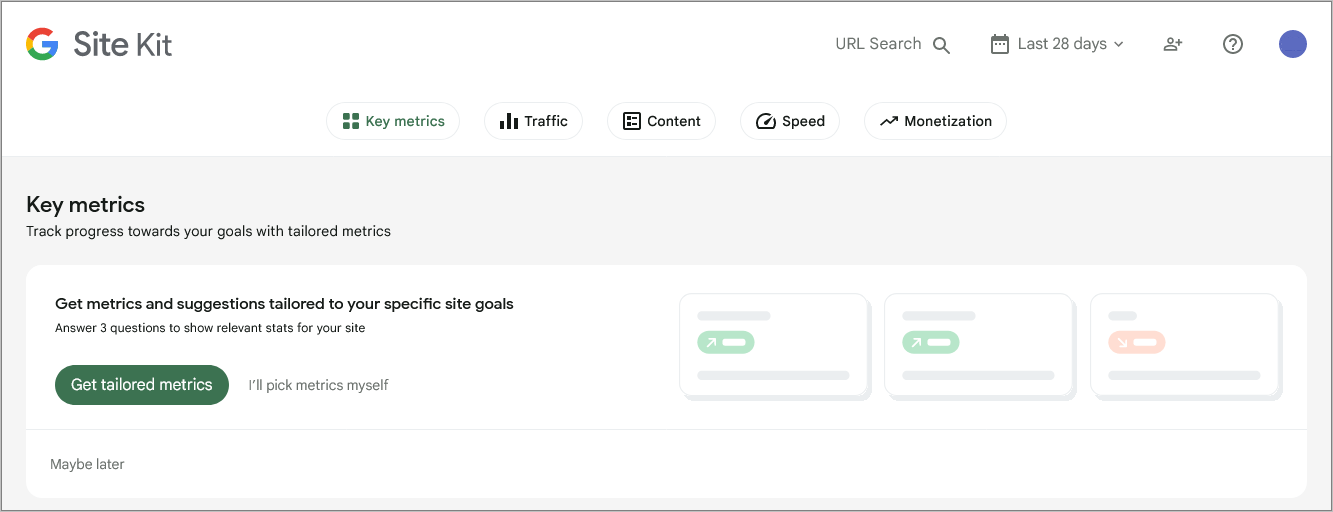Switch to the Key metrics tab
This screenshot has height=512, width=1333.
tap(393, 121)
